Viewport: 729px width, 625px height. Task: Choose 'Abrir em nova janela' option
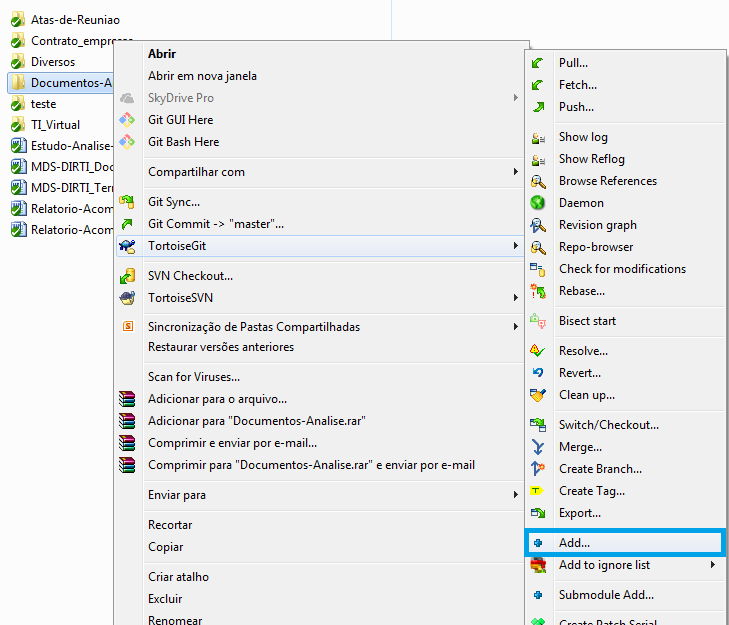click(202, 76)
